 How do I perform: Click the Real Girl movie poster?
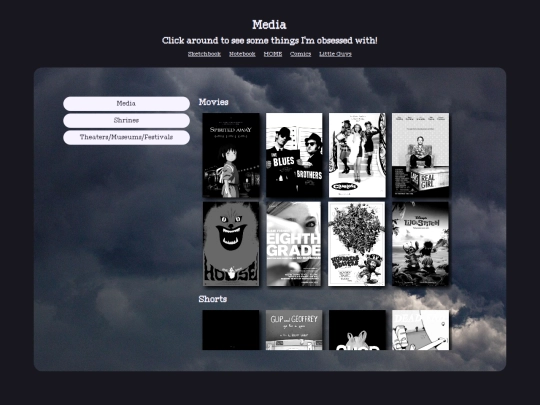(x=420, y=155)
